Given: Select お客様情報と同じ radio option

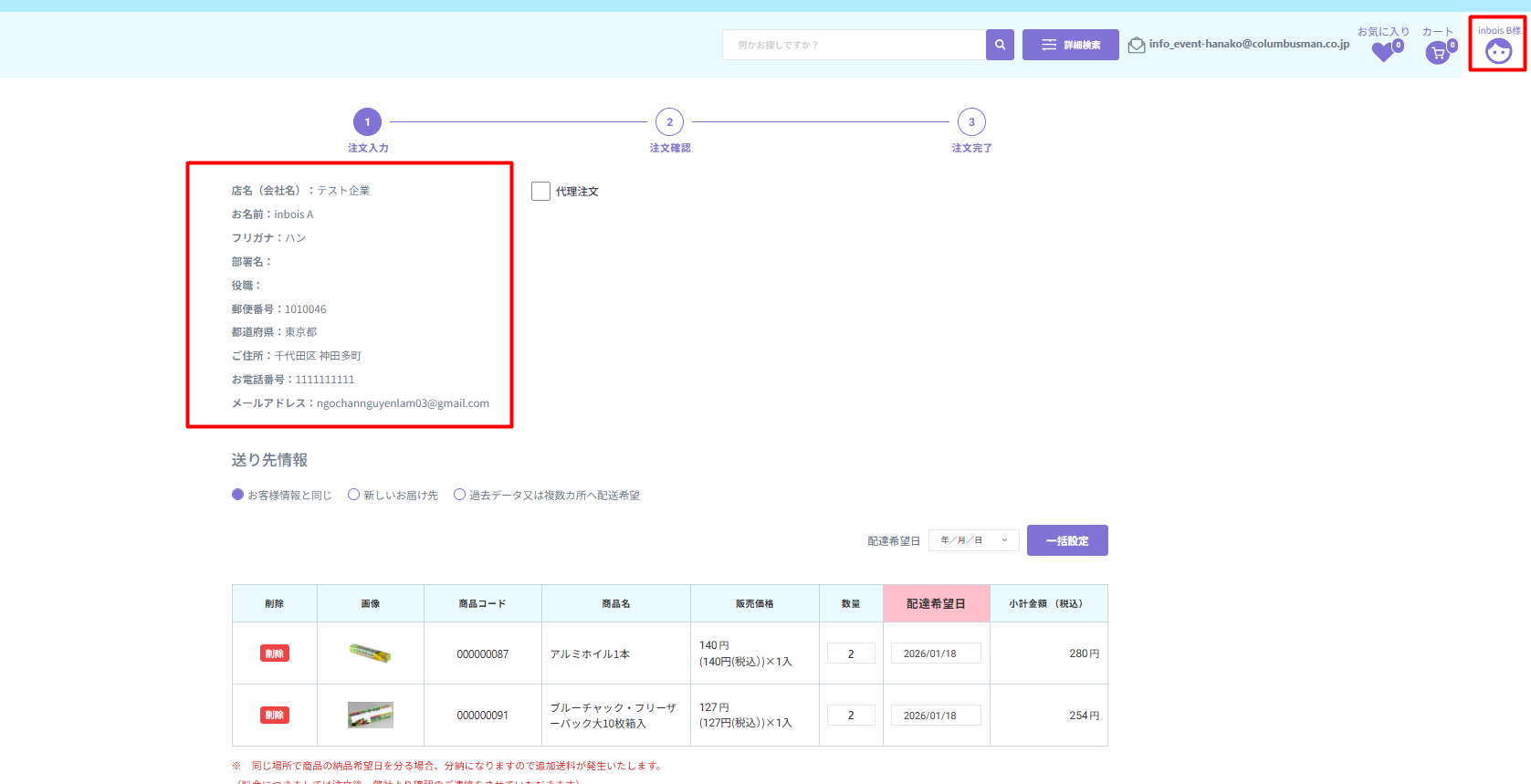Looking at the screenshot, I should point(238,495).
